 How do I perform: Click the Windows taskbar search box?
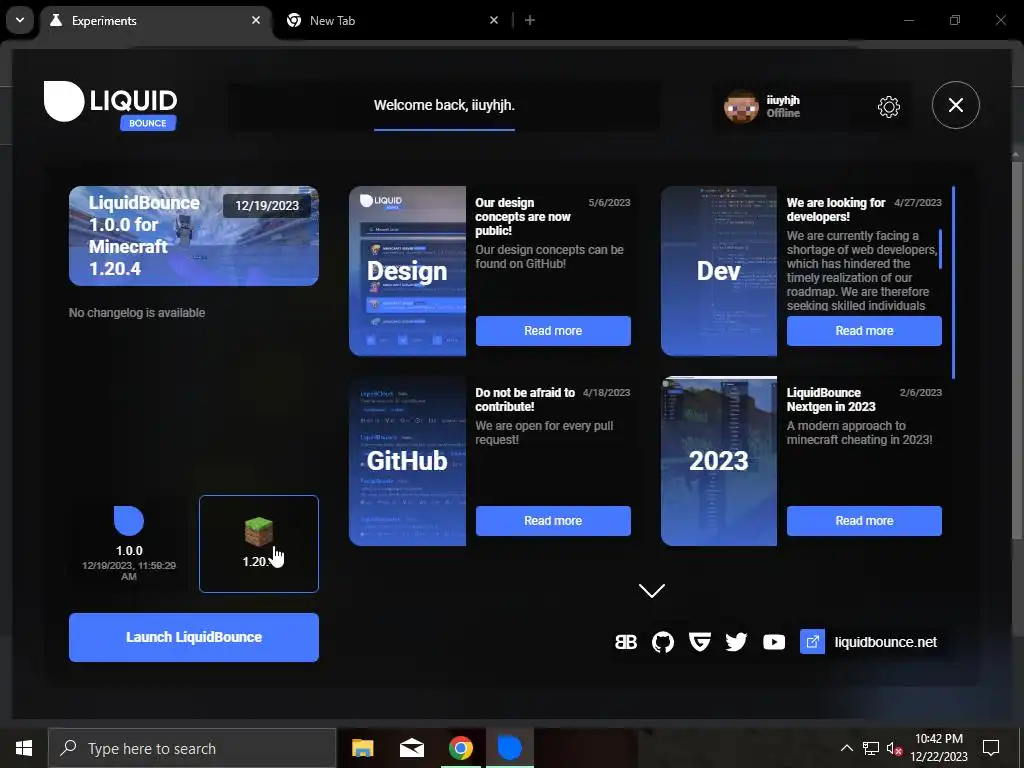[x=192, y=748]
